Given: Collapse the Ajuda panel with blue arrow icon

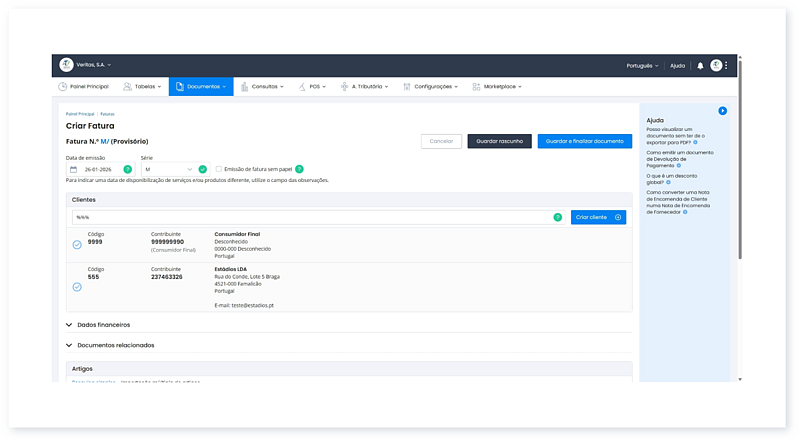Looking at the screenshot, I should point(722,110).
